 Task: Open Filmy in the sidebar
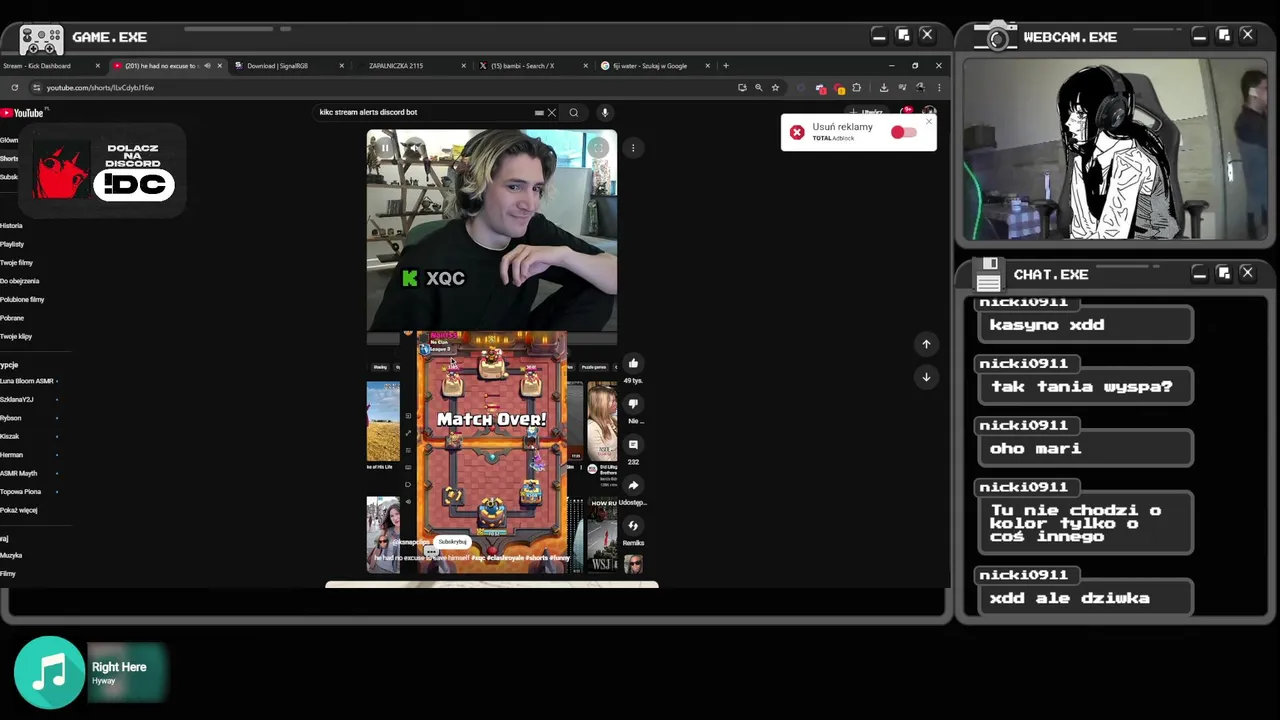[x=8, y=574]
